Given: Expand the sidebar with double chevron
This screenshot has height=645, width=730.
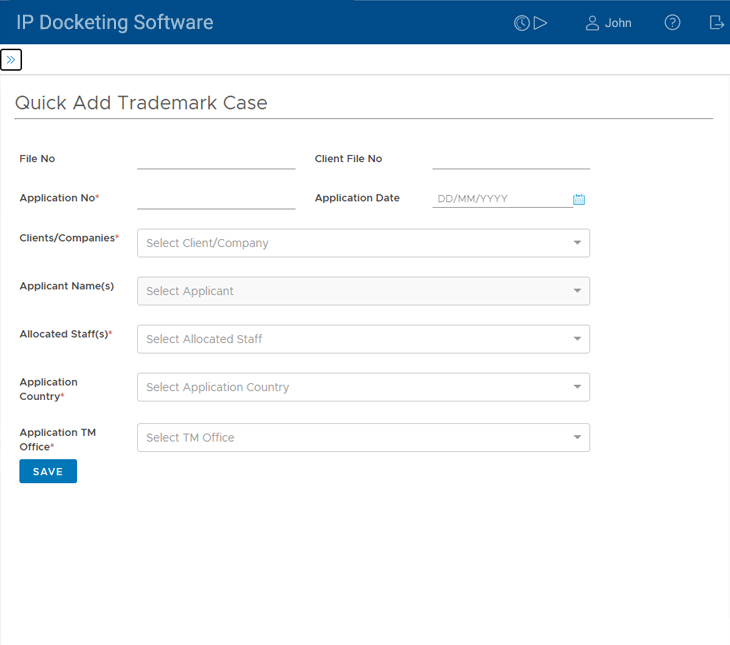Looking at the screenshot, I should (x=11, y=60).
